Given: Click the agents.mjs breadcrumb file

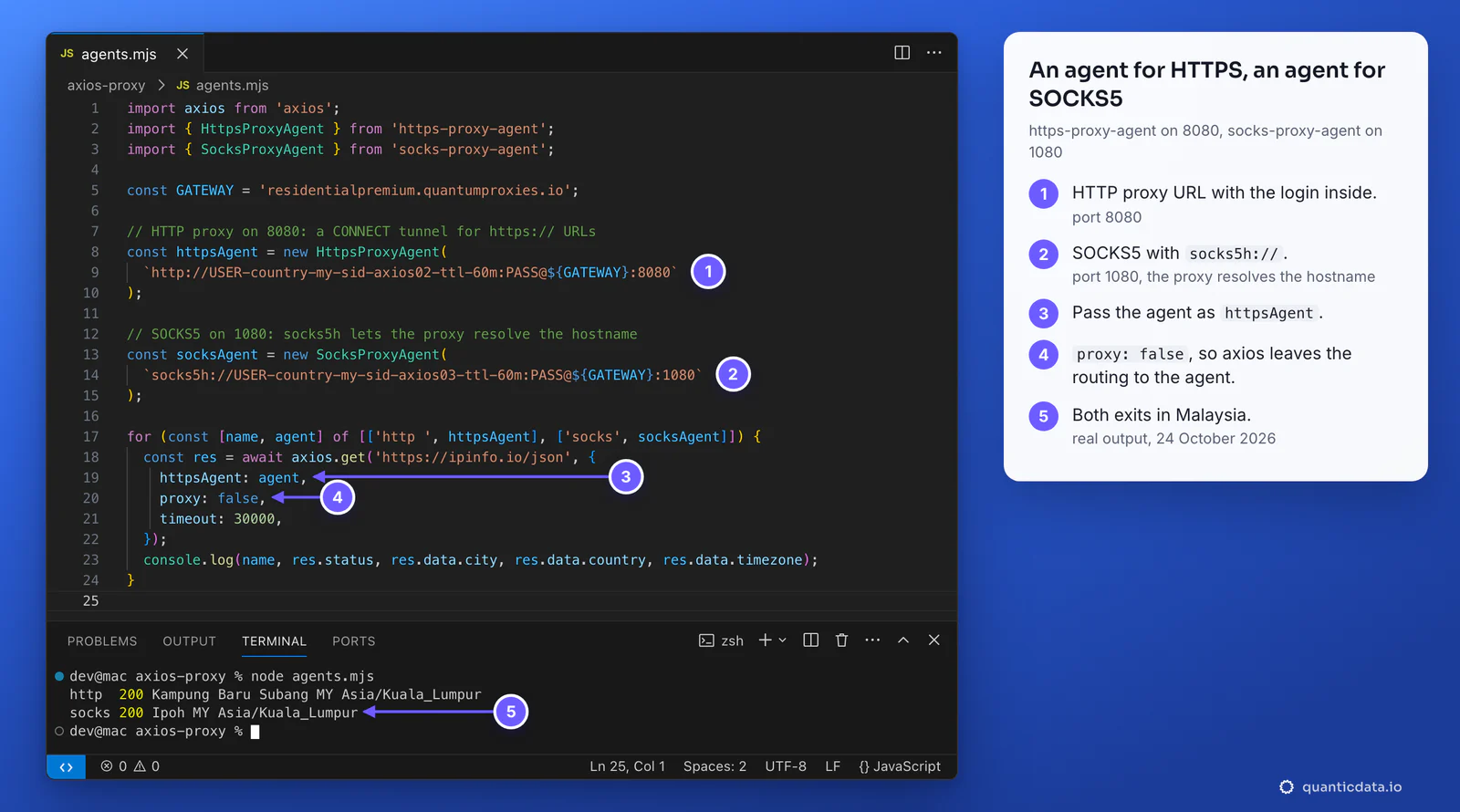Looking at the screenshot, I should [x=223, y=85].
